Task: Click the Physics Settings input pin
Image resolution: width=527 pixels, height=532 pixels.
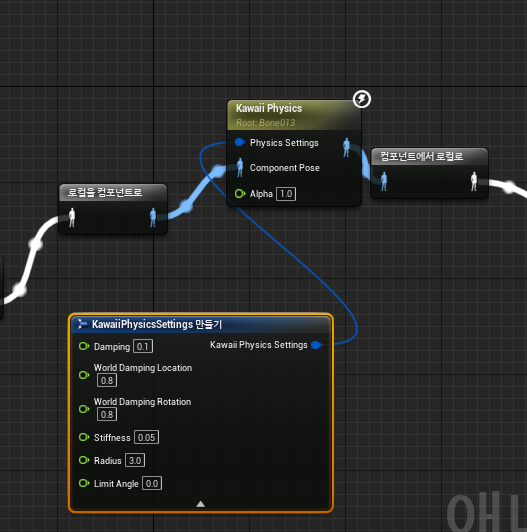Action: pos(240,142)
